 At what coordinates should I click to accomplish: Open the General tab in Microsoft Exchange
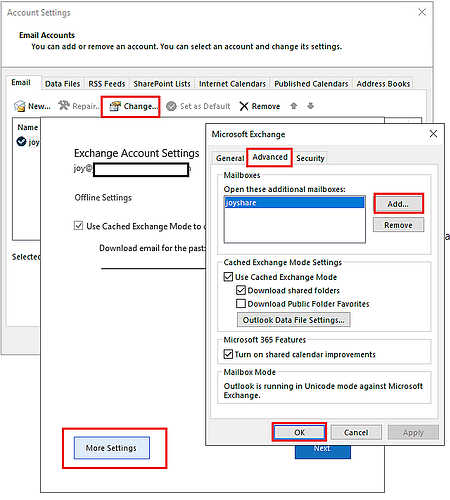(230, 158)
